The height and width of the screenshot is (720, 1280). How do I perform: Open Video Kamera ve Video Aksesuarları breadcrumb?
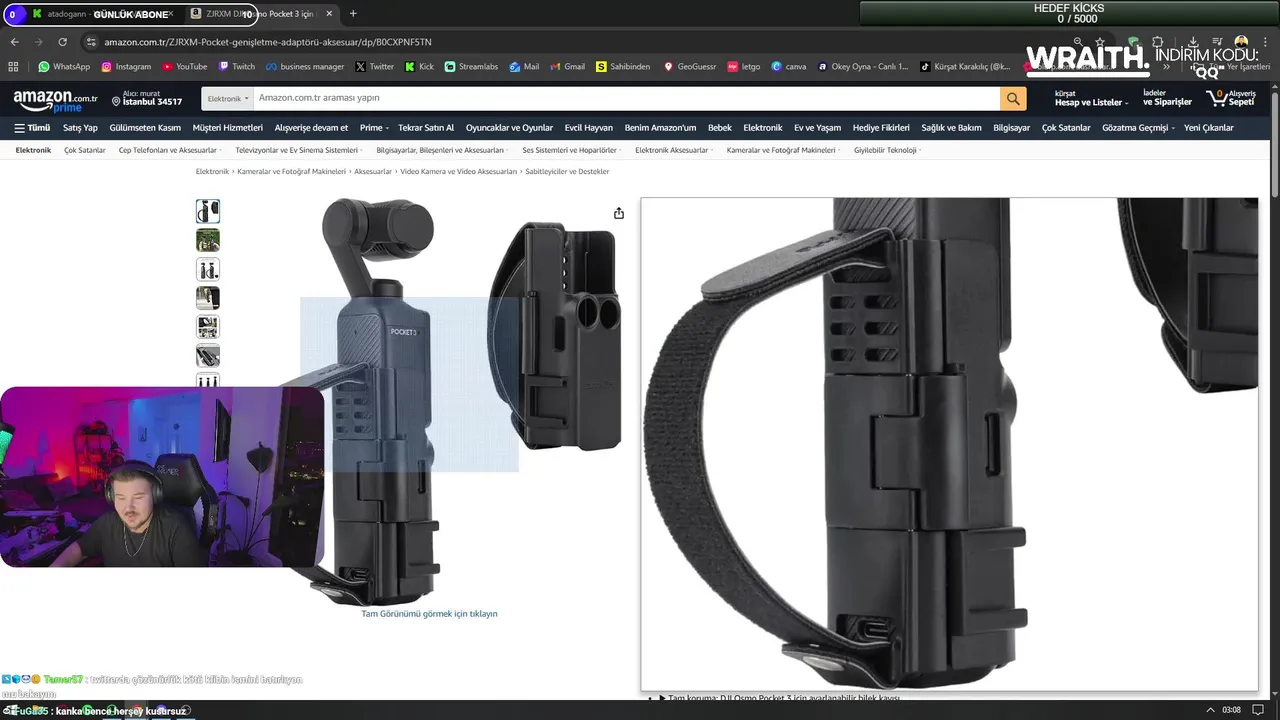pyautogui.click(x=459, y=172)
